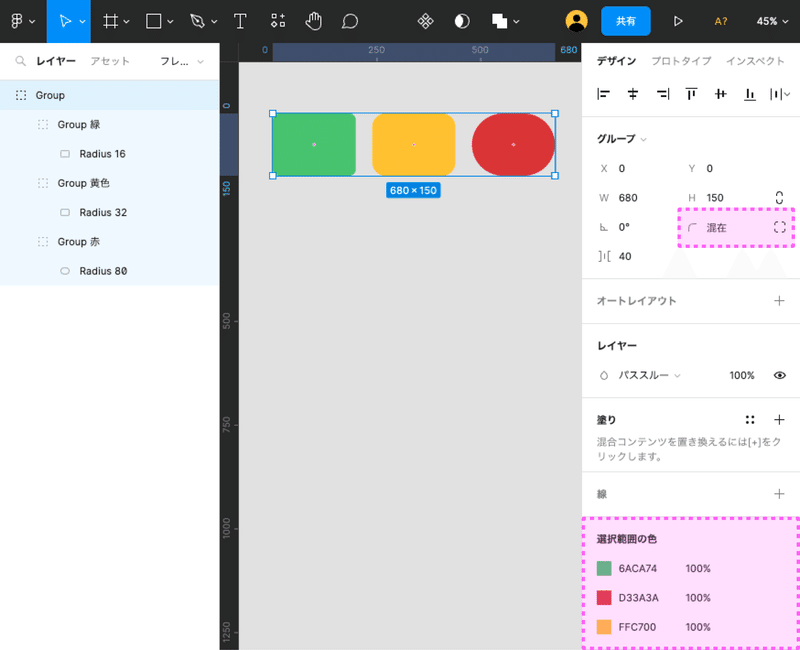This screenshot has height=650, width=800.
Task: Switch to the インスペクト tab
Action: [755, 61]
